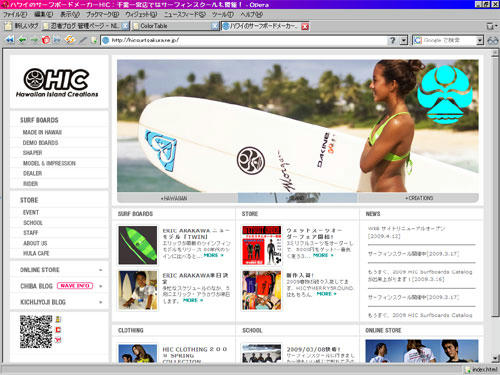Click the wand (pencil) toolbar icon
The height and width of the screenshot is (375, 500).
[x=82, y=40]
